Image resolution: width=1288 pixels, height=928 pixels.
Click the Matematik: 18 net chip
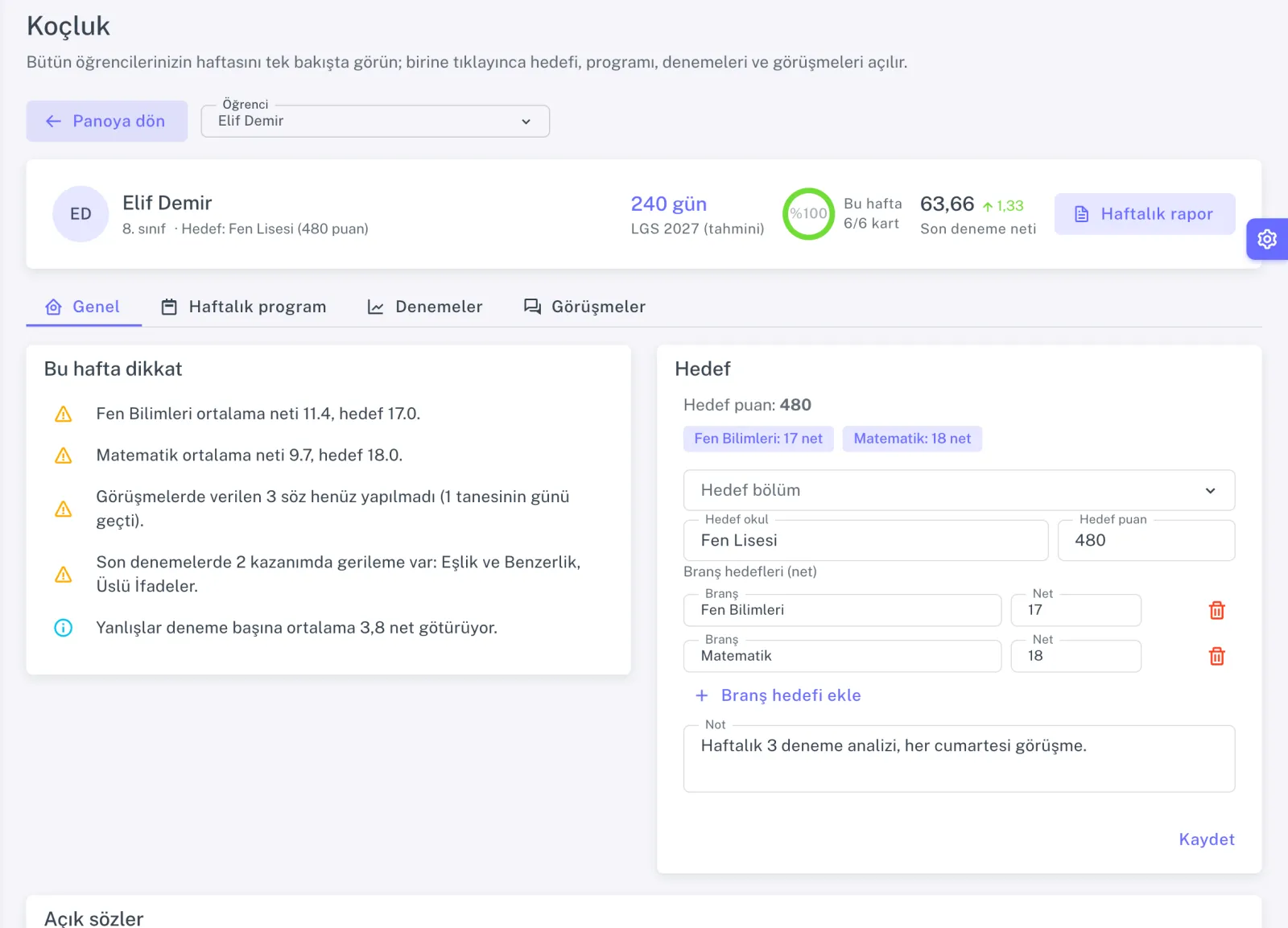pyautogui.click(x=912, y=439)
